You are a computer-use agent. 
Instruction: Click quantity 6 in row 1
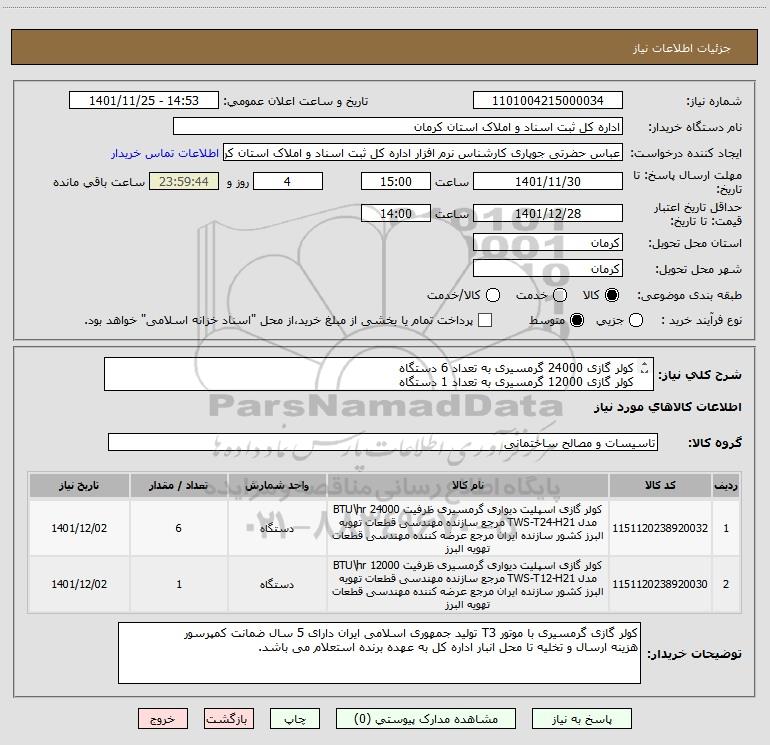[179, 528]
